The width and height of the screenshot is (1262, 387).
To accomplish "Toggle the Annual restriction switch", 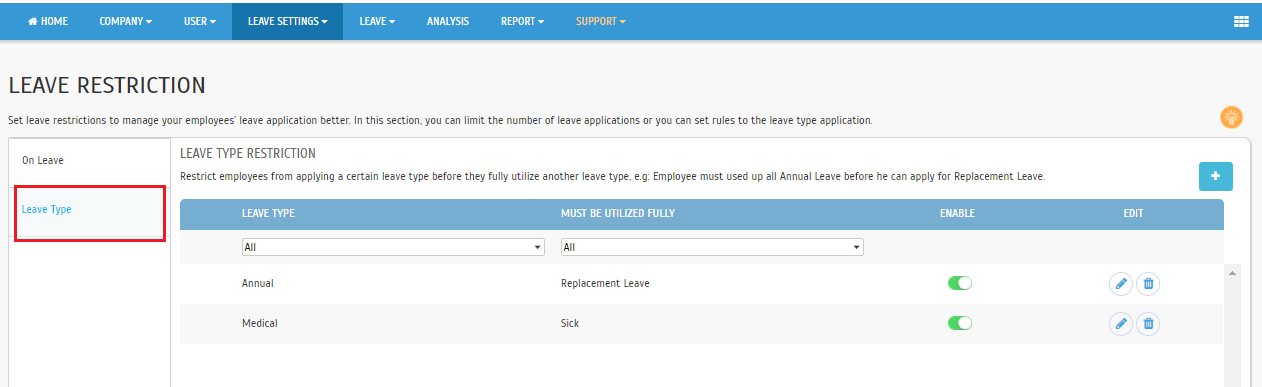I will click(960, 283).
